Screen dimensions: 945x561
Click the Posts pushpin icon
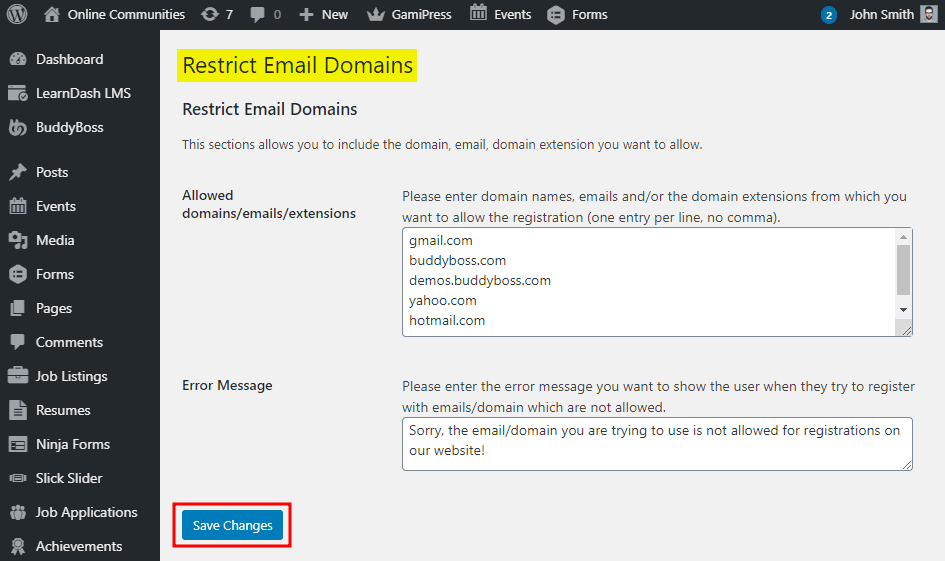(x=18, y=172)
